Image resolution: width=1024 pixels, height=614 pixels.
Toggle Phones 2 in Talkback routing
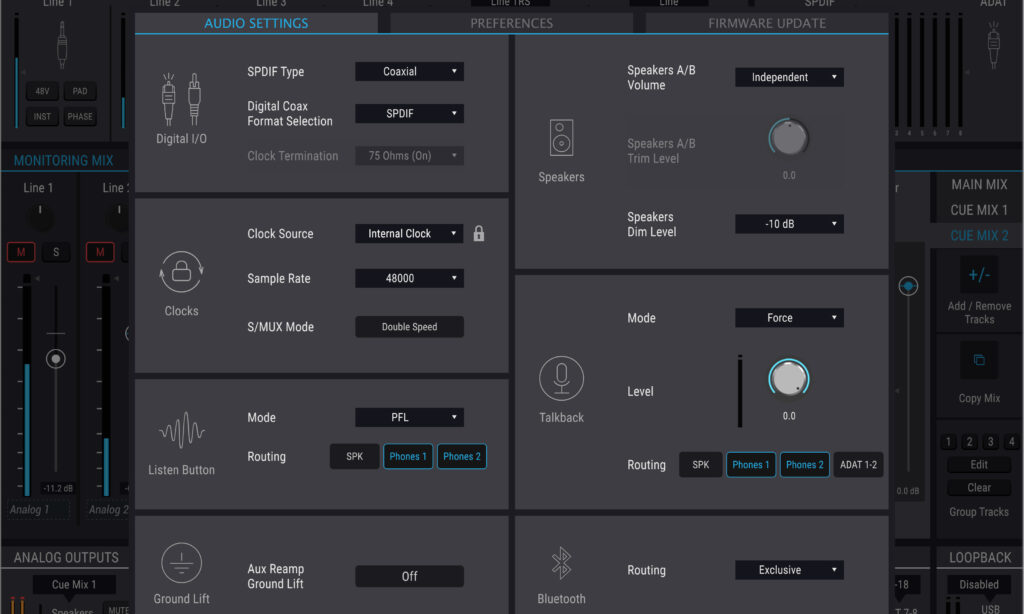coord(805,465)
